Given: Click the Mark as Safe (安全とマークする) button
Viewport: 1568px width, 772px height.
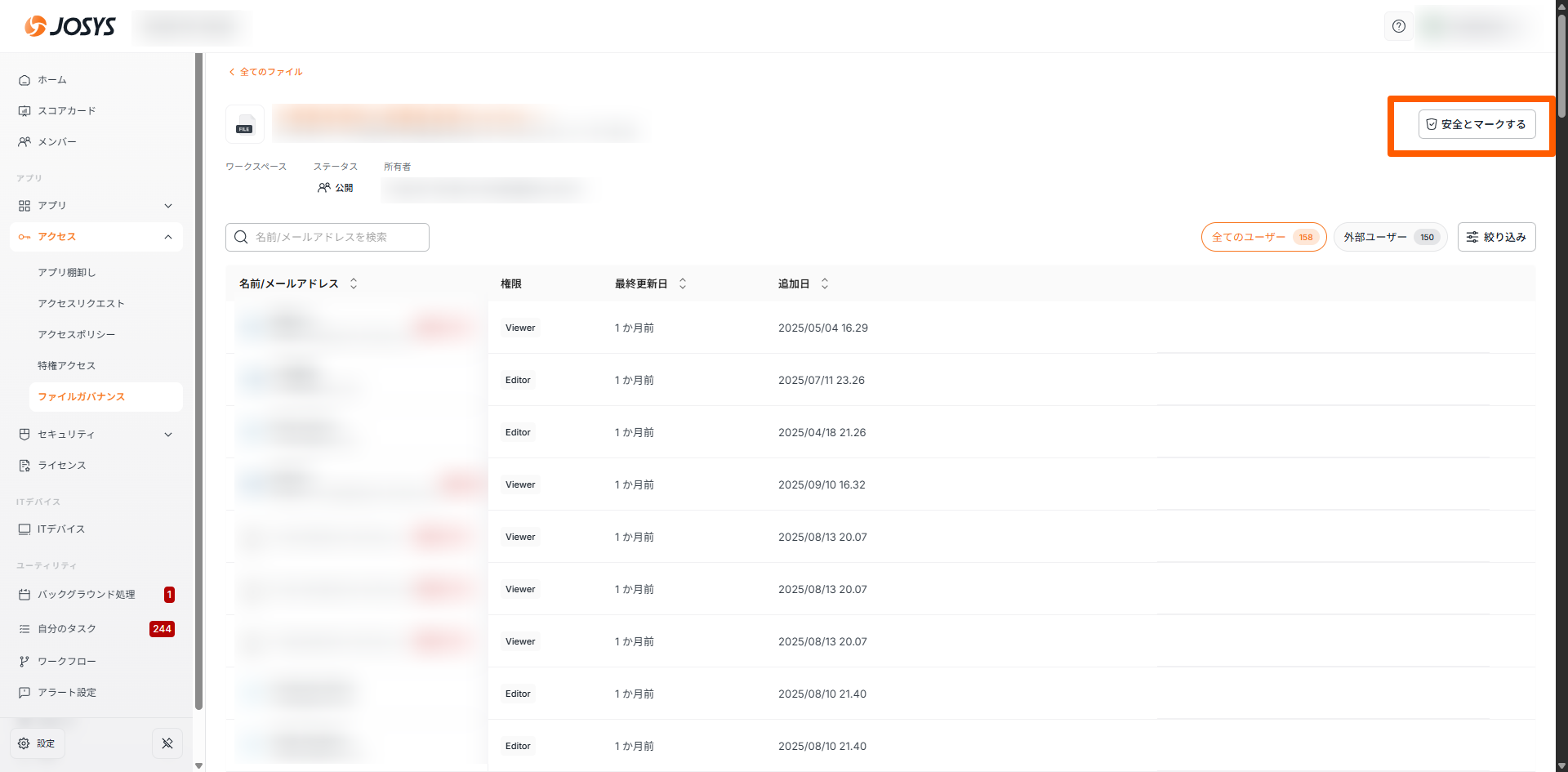Looking at the screenshot, I should coord(1477,124).
